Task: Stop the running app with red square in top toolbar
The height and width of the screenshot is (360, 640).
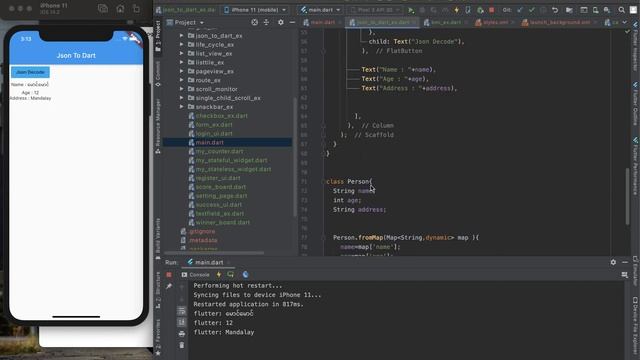Action: (x=491, y=10)
